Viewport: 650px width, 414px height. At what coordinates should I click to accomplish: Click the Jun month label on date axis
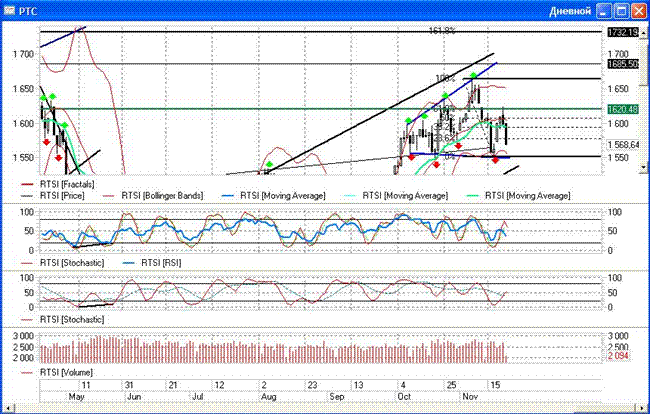[x=134, y=397]
